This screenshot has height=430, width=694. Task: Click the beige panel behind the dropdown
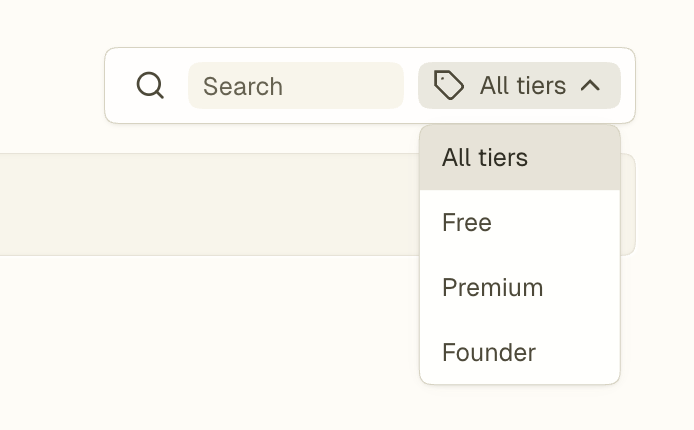200,204
